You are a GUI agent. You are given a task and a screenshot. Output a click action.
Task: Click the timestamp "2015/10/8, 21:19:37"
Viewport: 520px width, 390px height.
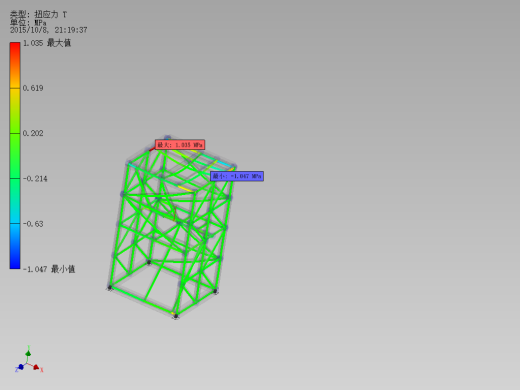[49, 30]
